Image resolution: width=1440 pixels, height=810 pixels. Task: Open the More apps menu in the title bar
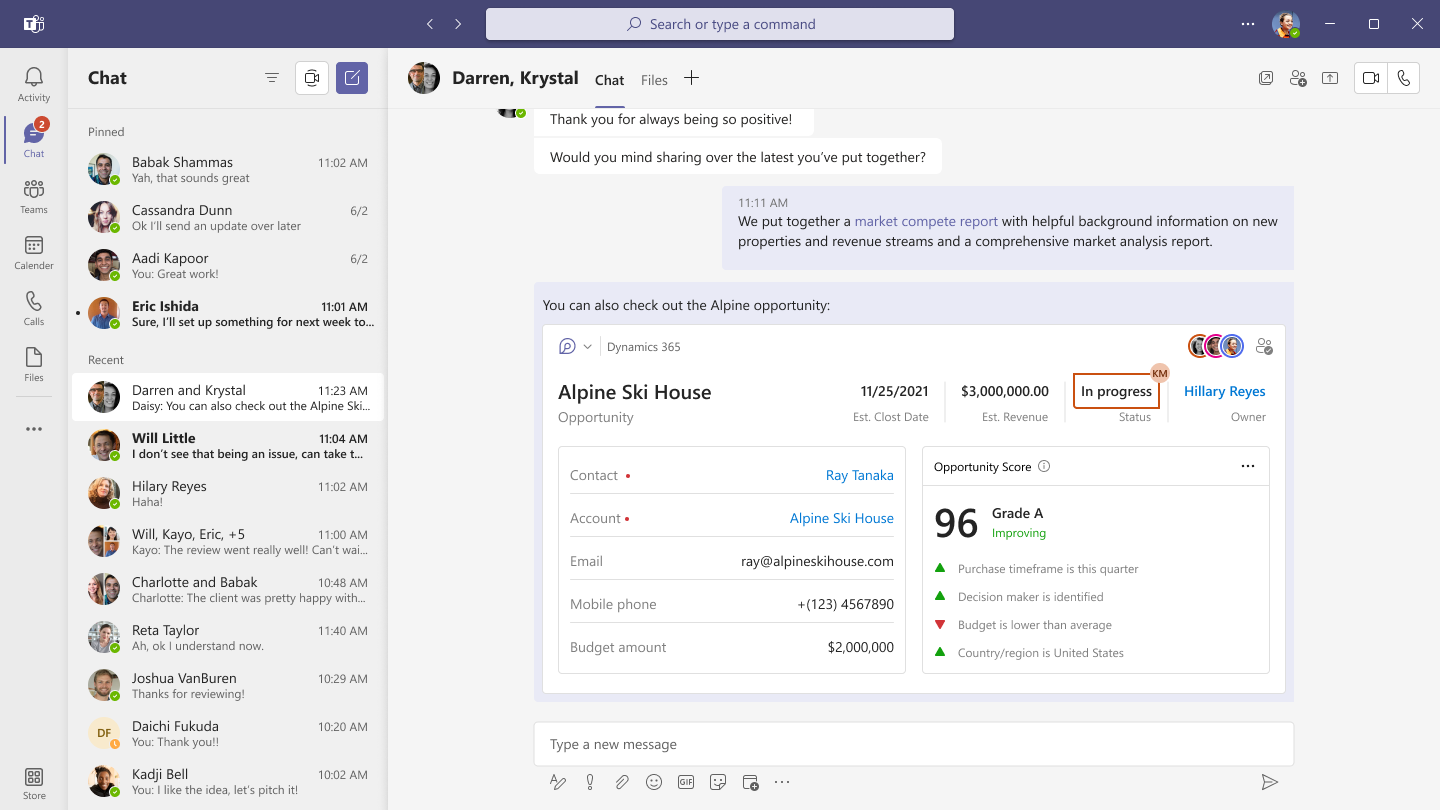click(1247, 23)
